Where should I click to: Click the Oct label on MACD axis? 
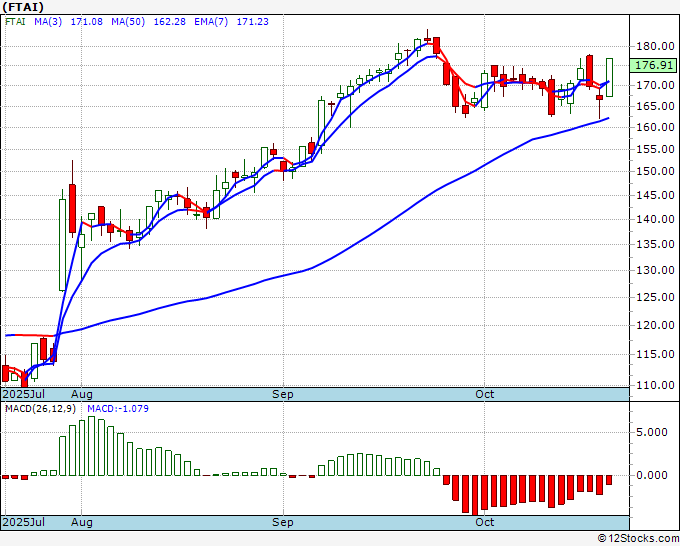[484, 522]
